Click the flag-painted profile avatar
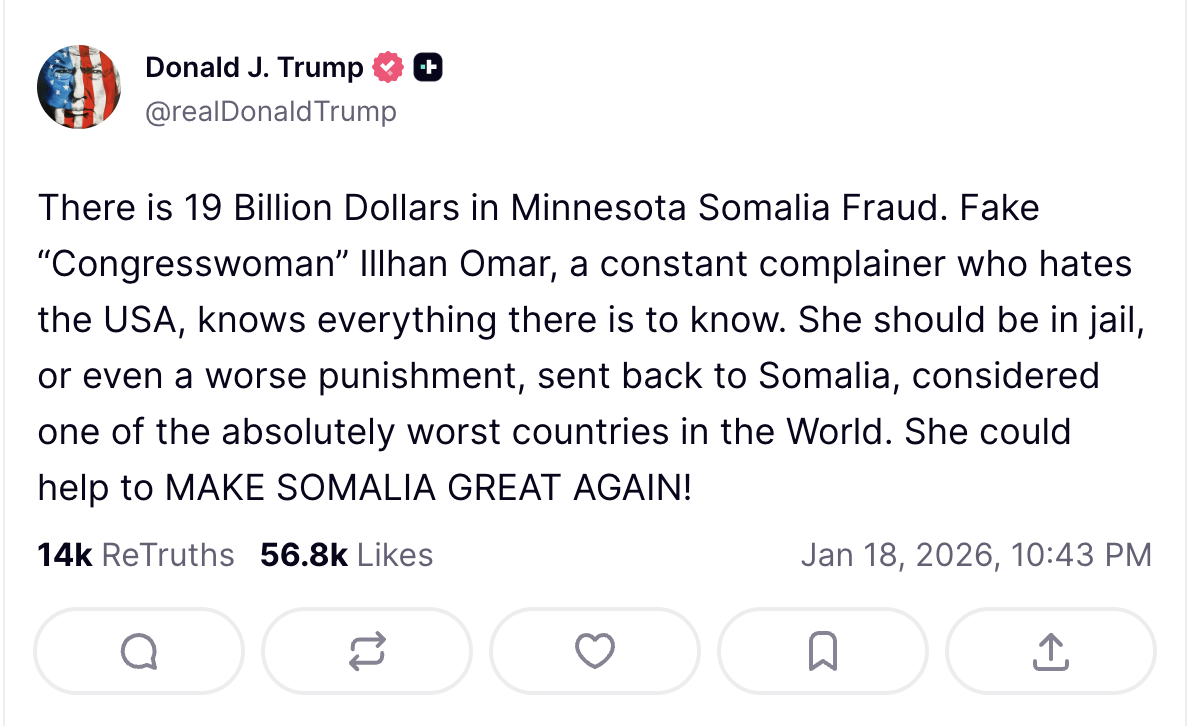This screenshot has height=726, width=1194. [80, 87]
